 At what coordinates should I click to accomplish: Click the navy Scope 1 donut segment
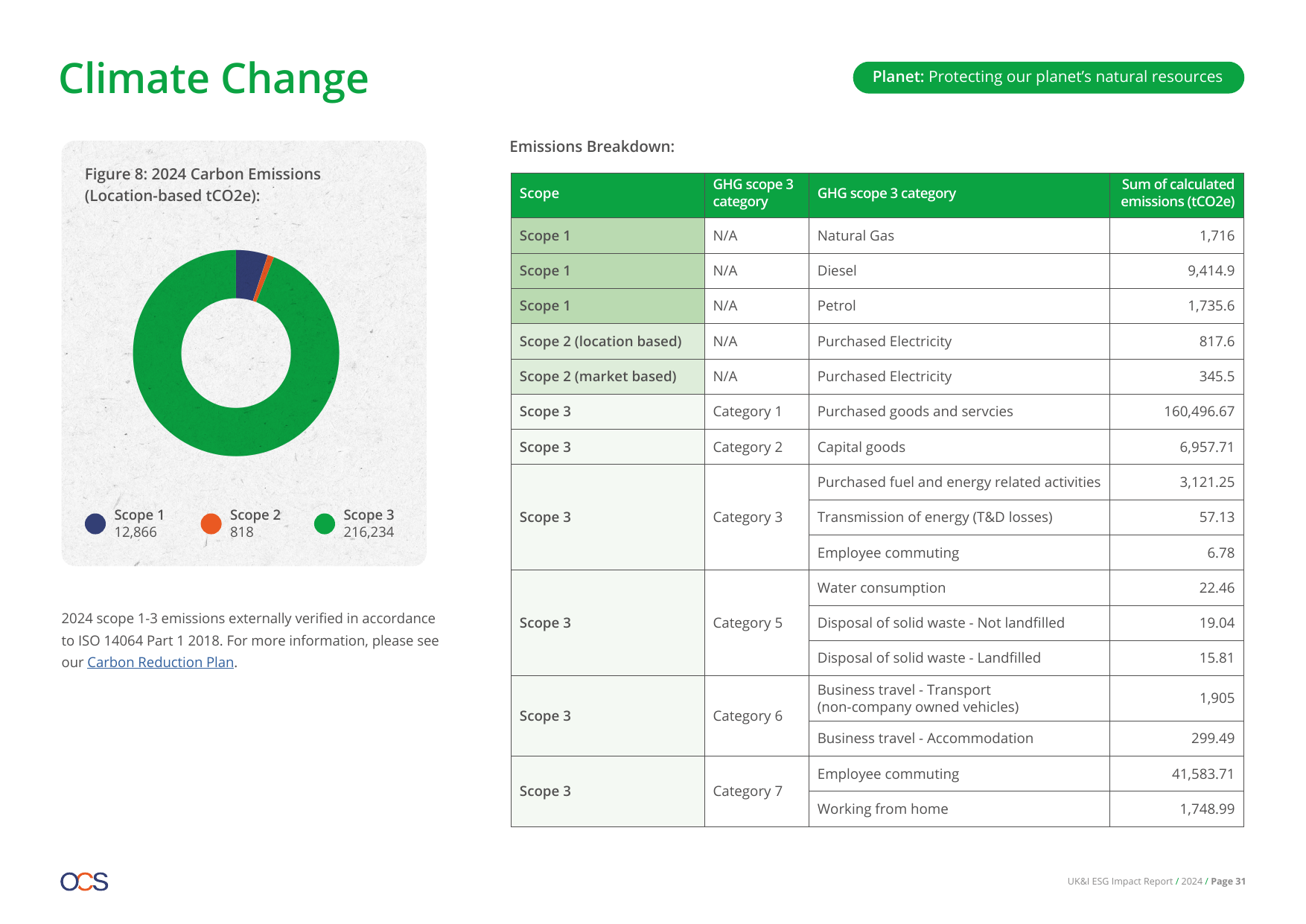coord(249,274)
